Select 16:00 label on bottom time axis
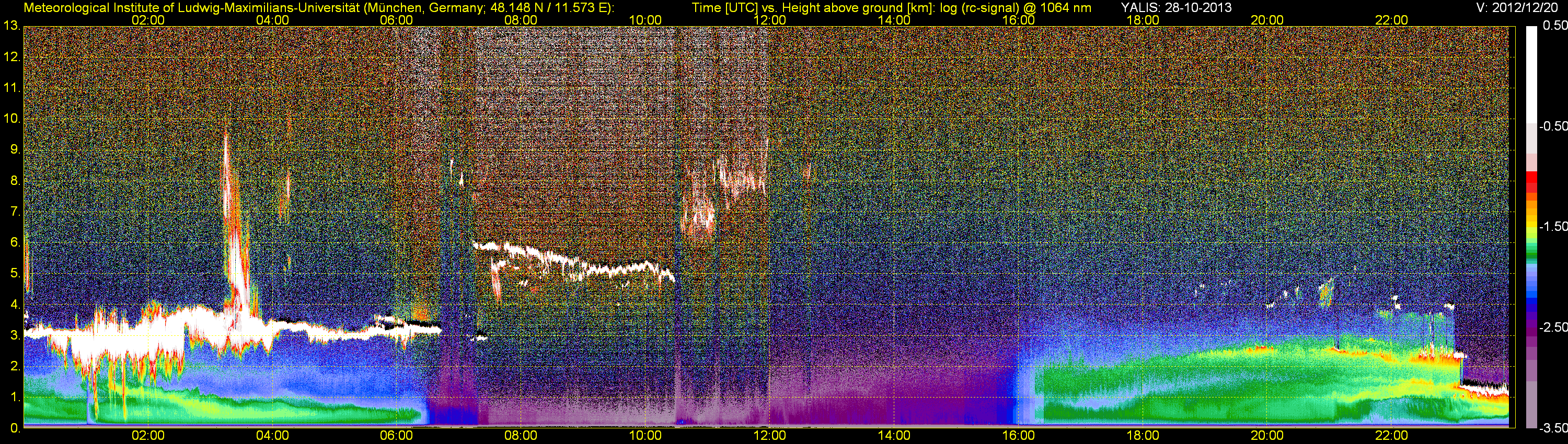The height and width of the screenshot is (444, 1568). (x=1018, y=436)
